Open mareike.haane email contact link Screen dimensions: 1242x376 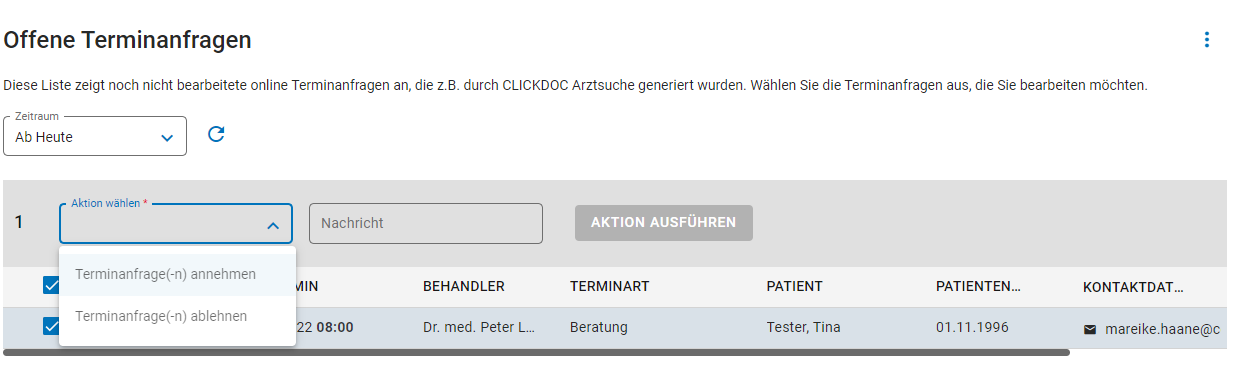(1163, 328)
